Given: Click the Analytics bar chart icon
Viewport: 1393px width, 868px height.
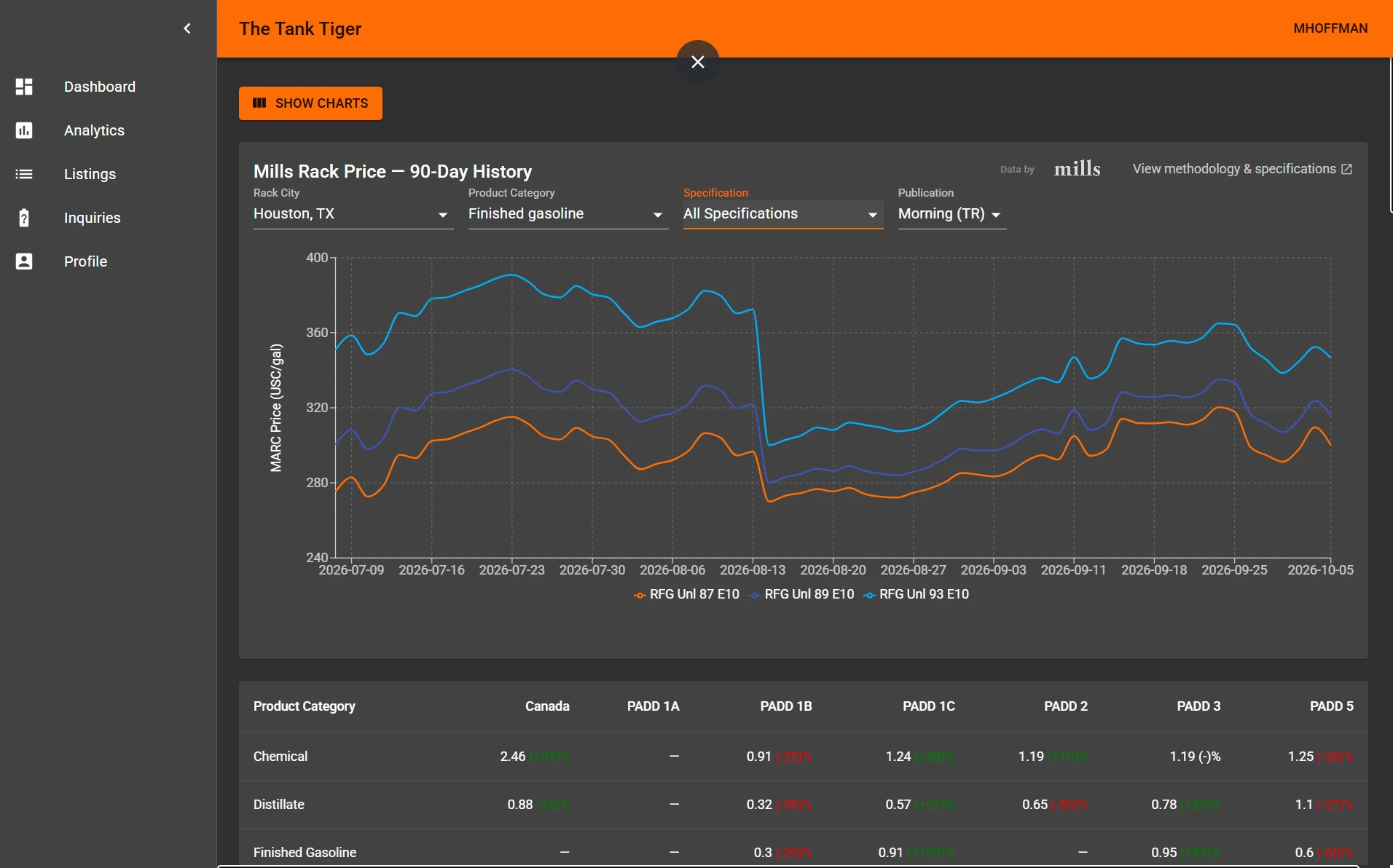Looking at the screenshot, I should click(x=24, y=130).
